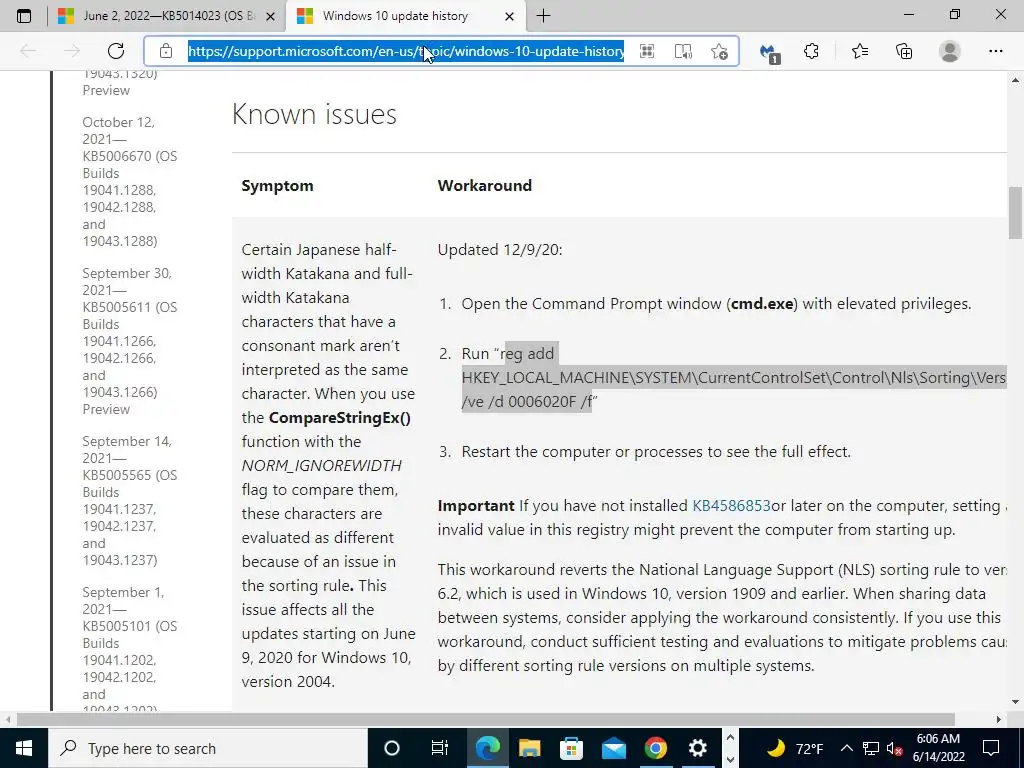Open Microsoft Edge from the taskbar
1024x768 pixels.
(487, 748)
